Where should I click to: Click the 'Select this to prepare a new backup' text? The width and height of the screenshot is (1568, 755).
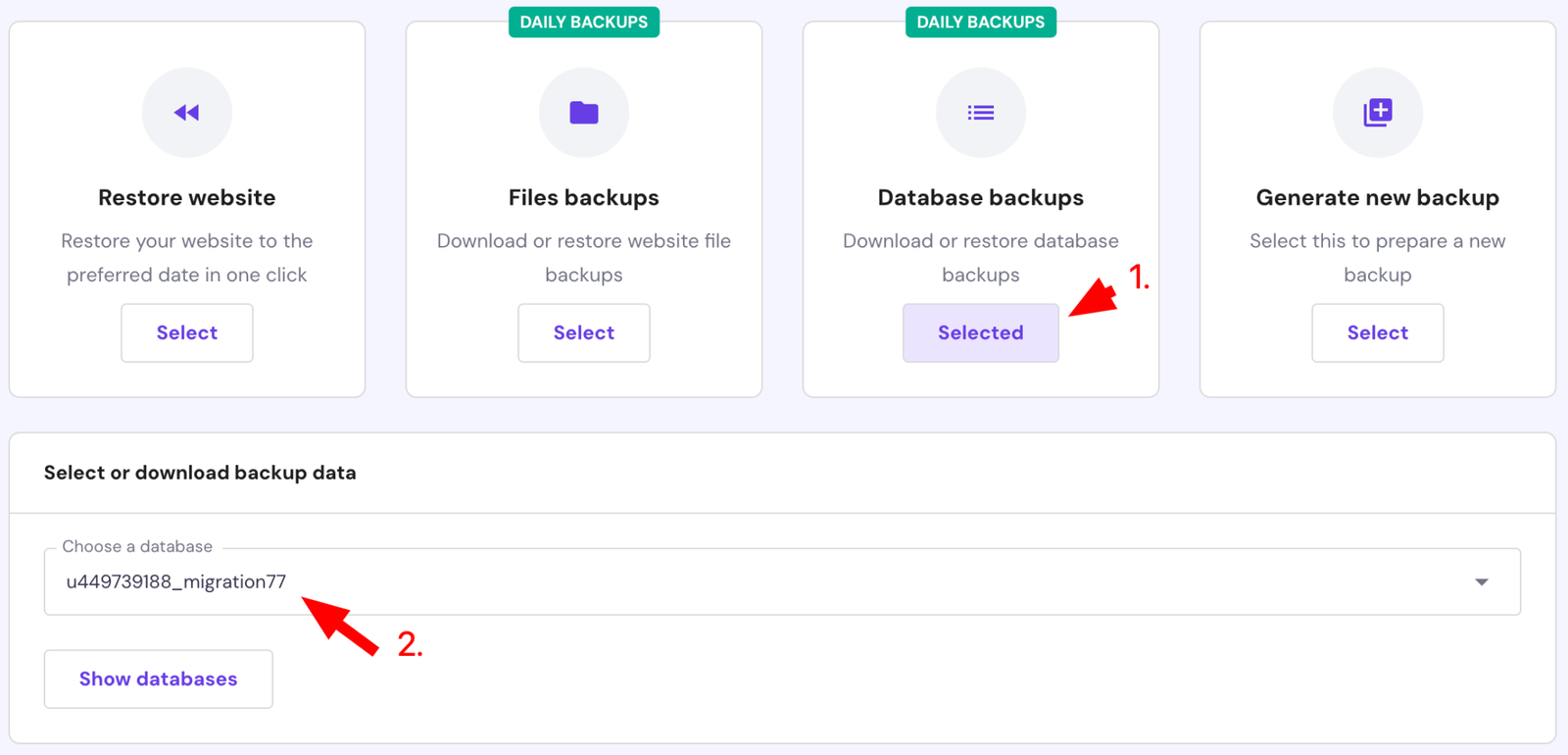click(x=1377, y=257)
